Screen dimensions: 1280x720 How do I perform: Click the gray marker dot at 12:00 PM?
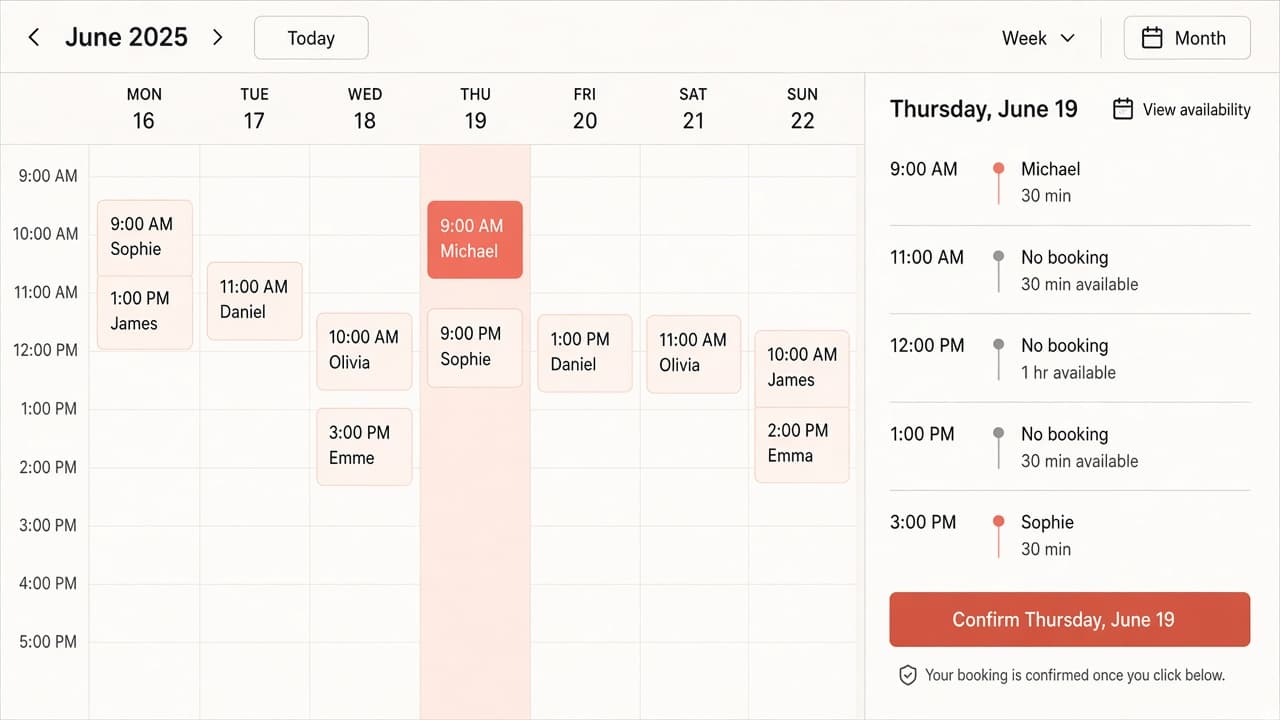point(998,345)
